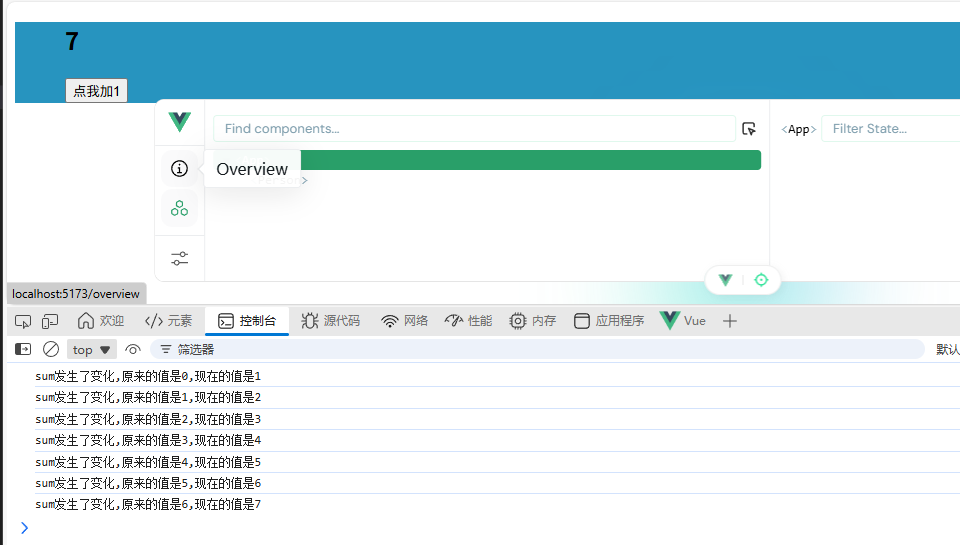Expand the Person component chevron
Screen dimensions: 960x545
point(304,180)
